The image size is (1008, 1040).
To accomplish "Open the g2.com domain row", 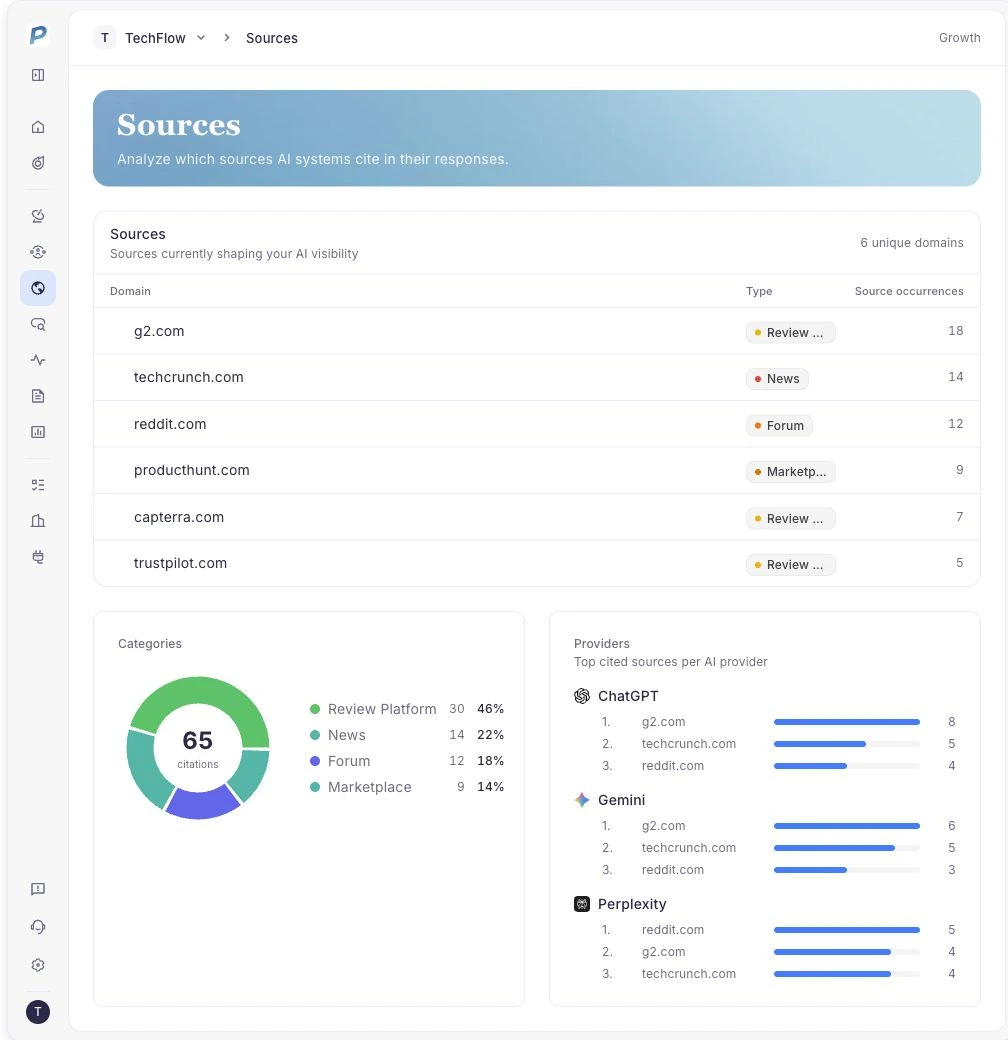I will tap(536, 331).
